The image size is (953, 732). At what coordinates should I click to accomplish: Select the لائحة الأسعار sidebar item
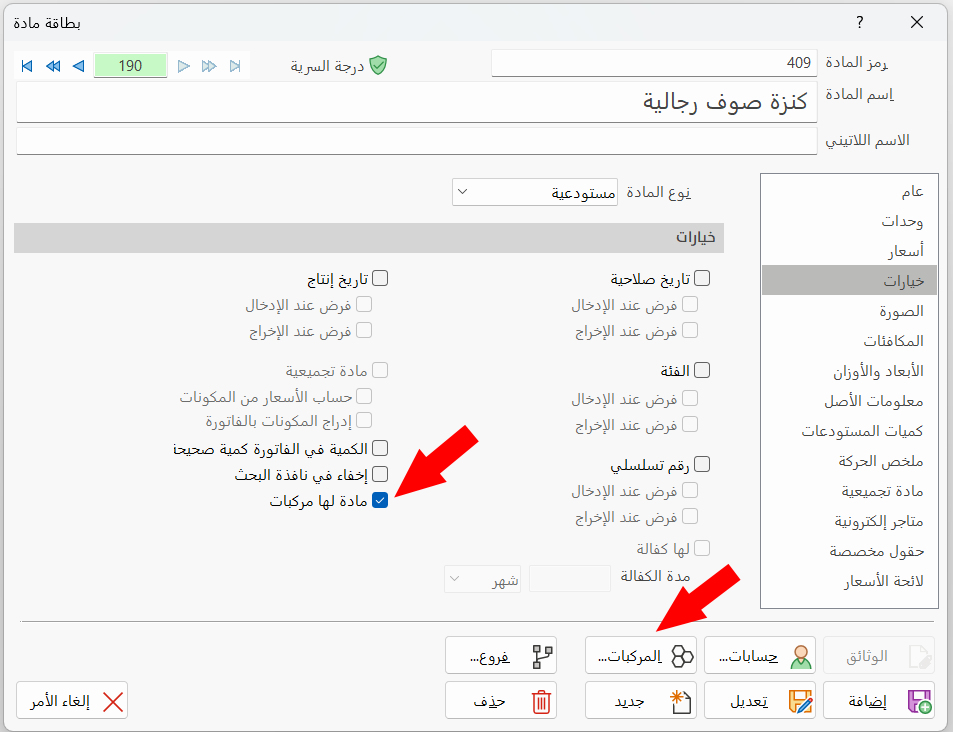(849, 581)
